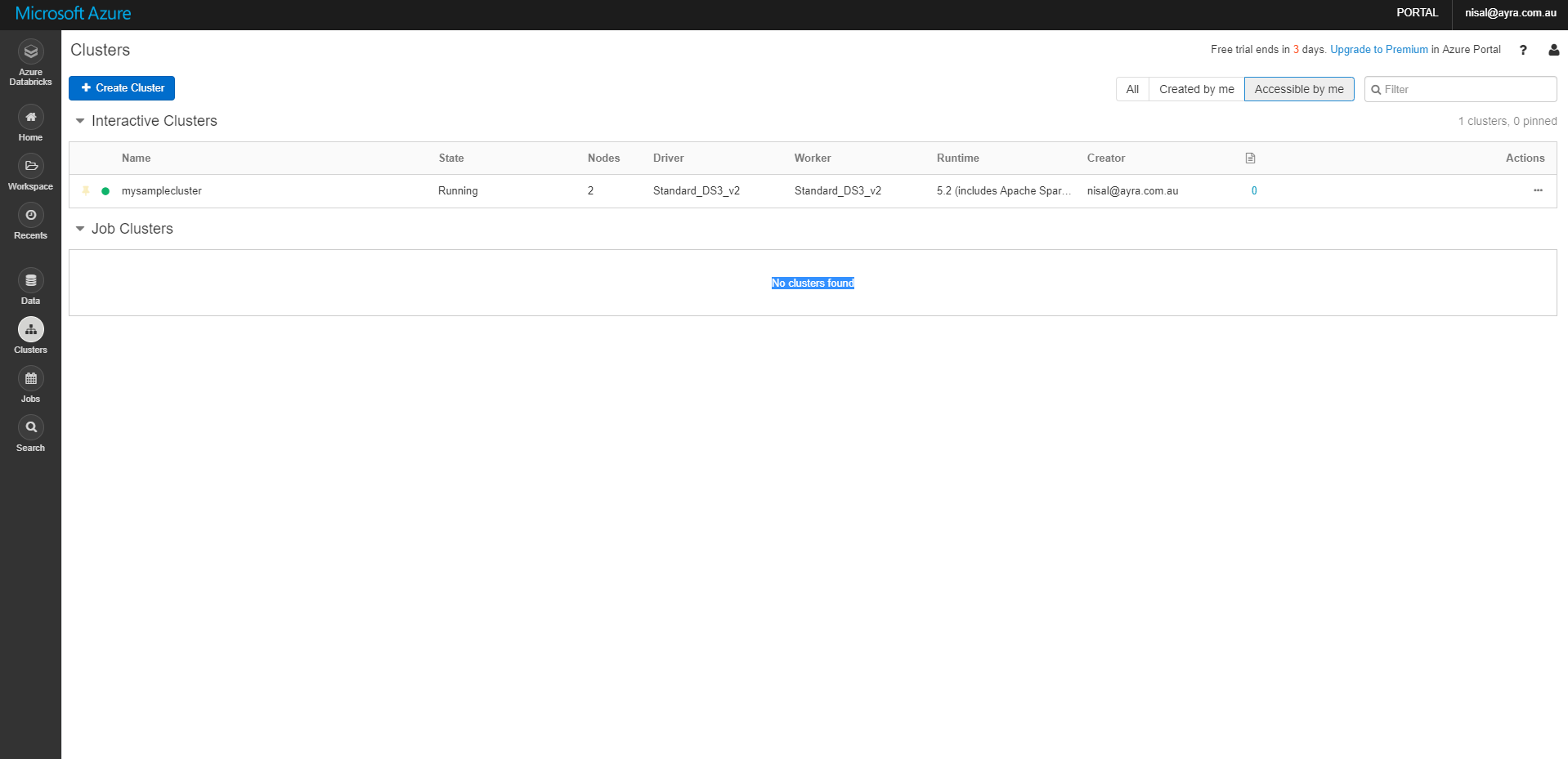This screenshot has height=759, width=1568.
Task: Click the Free trial ends notice
Action: [1355, 50]
